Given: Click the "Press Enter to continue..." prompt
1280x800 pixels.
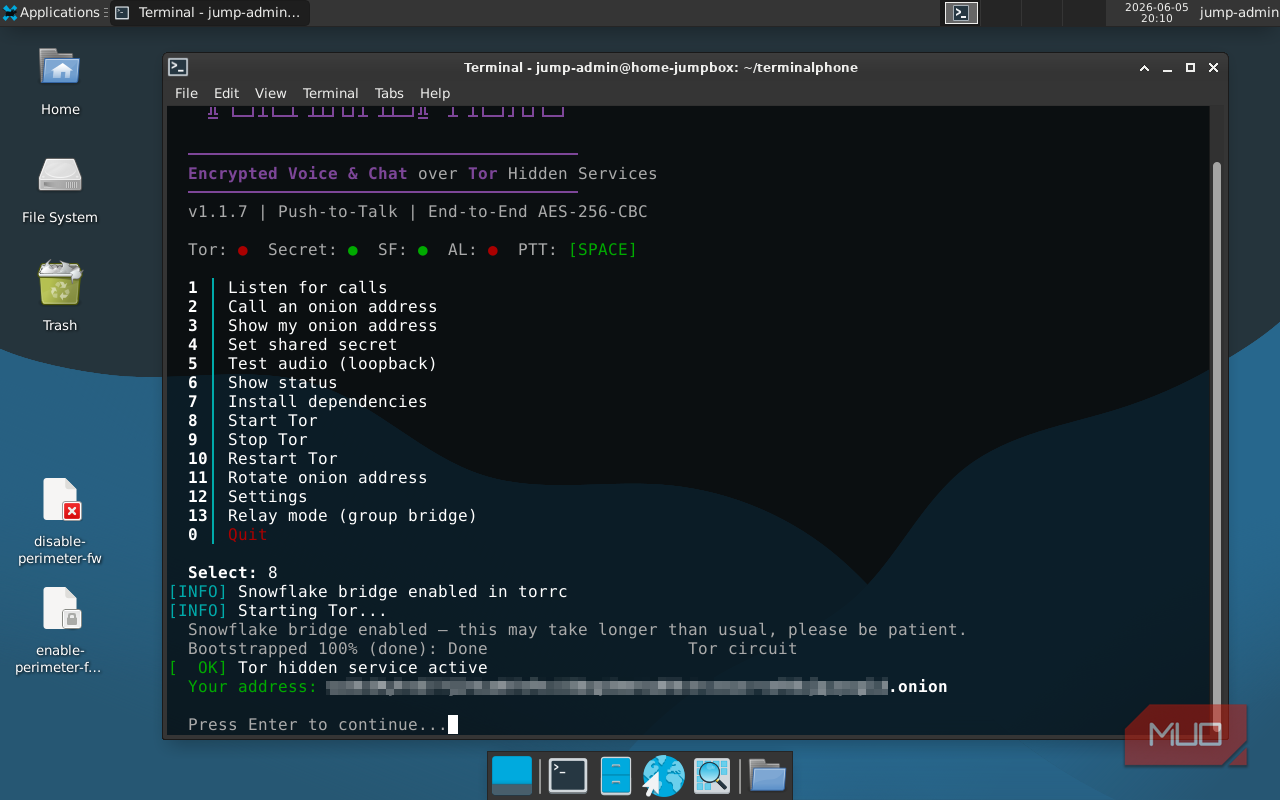Looking at the screenshot, I should pyautogui.click(x=317, y=724).
